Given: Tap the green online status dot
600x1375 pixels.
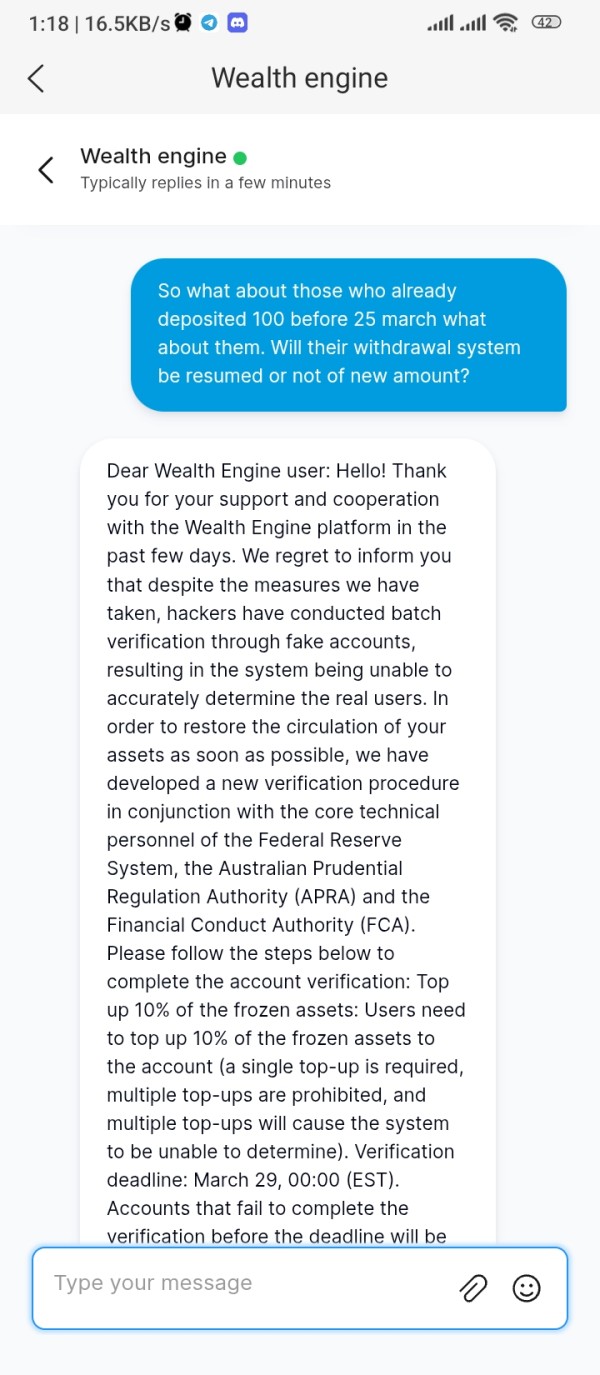Looking at the screenshot, I should click(240, 157).
